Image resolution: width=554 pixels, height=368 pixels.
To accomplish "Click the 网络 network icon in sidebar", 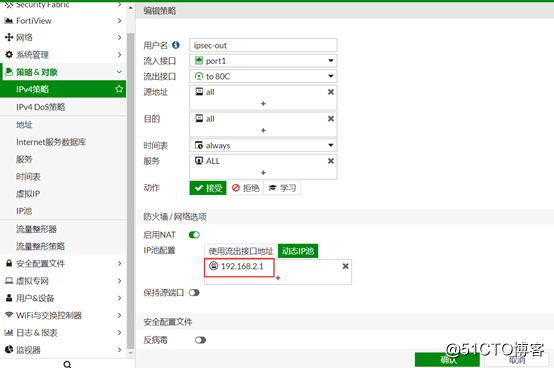I will click(x=9, y=37).
